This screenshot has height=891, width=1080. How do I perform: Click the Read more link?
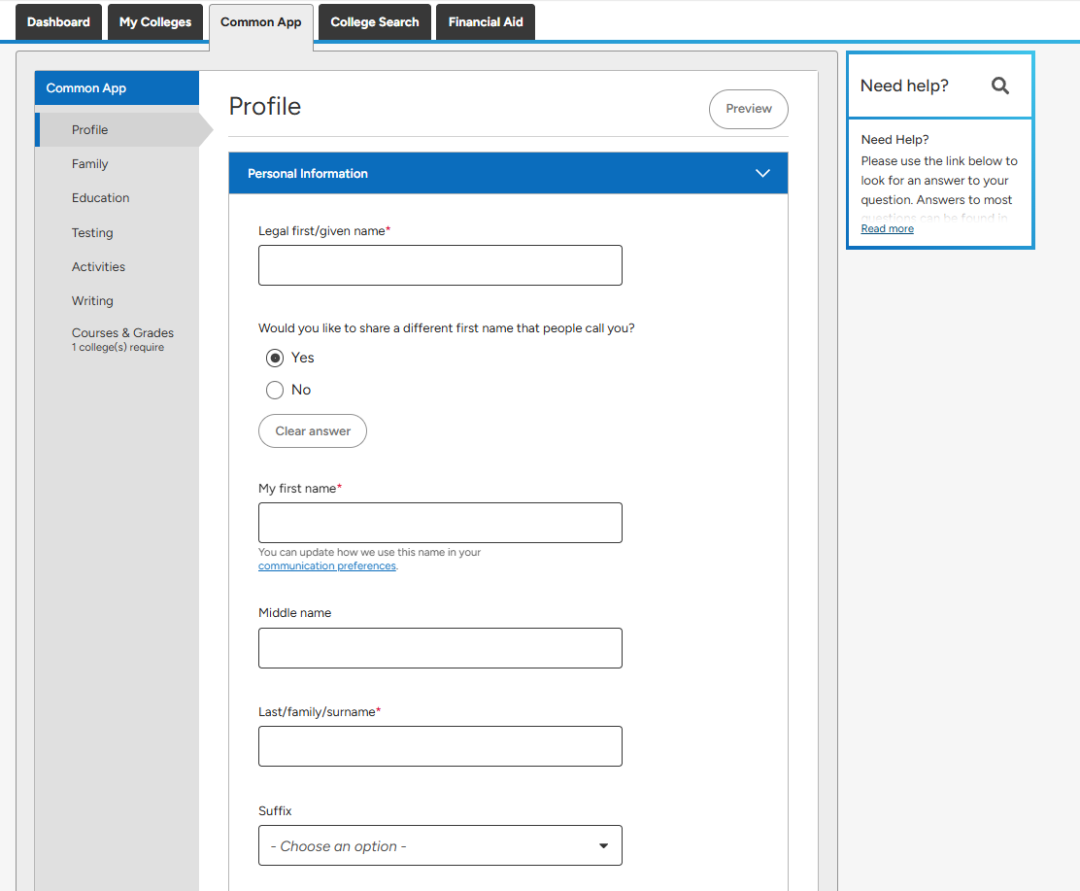(887, 229)
